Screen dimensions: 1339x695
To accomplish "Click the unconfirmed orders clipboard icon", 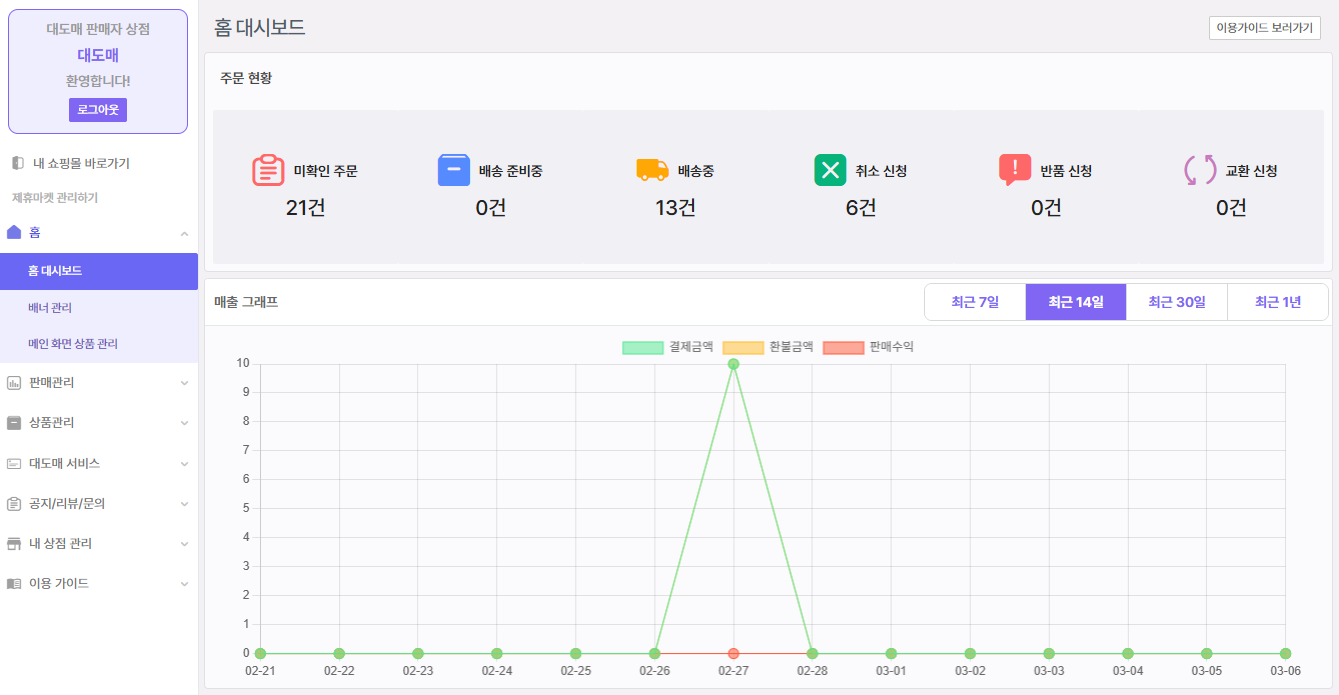I will tap(268, 170).
